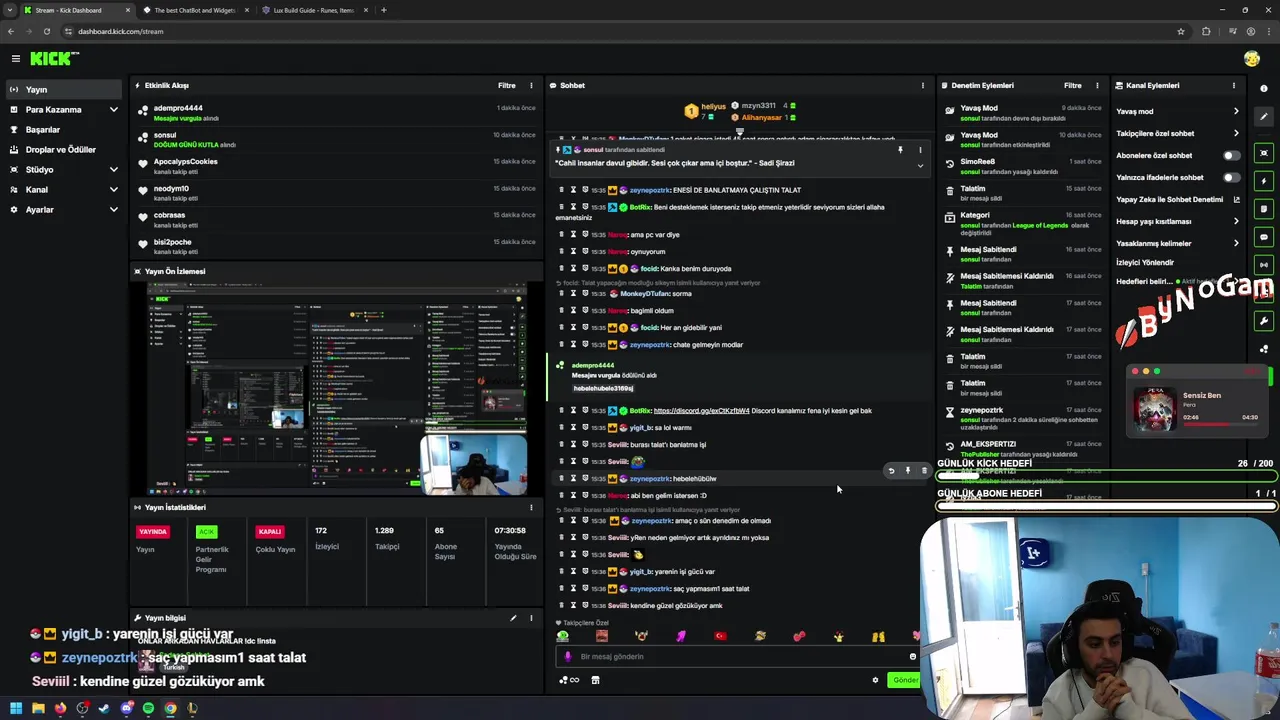This screenshot has height=720, width=1280.
Task: Open the Denetim Eylemleri panel options menu
Action: tap(1097, 85)
